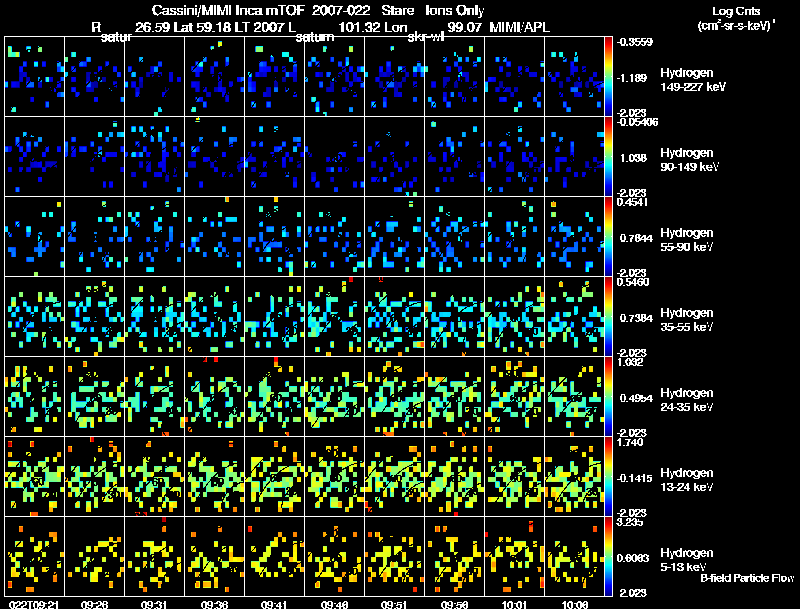Select the 24-35 keV image panel at 09:41
Viewport: 800px width, 609px height.
274,396
